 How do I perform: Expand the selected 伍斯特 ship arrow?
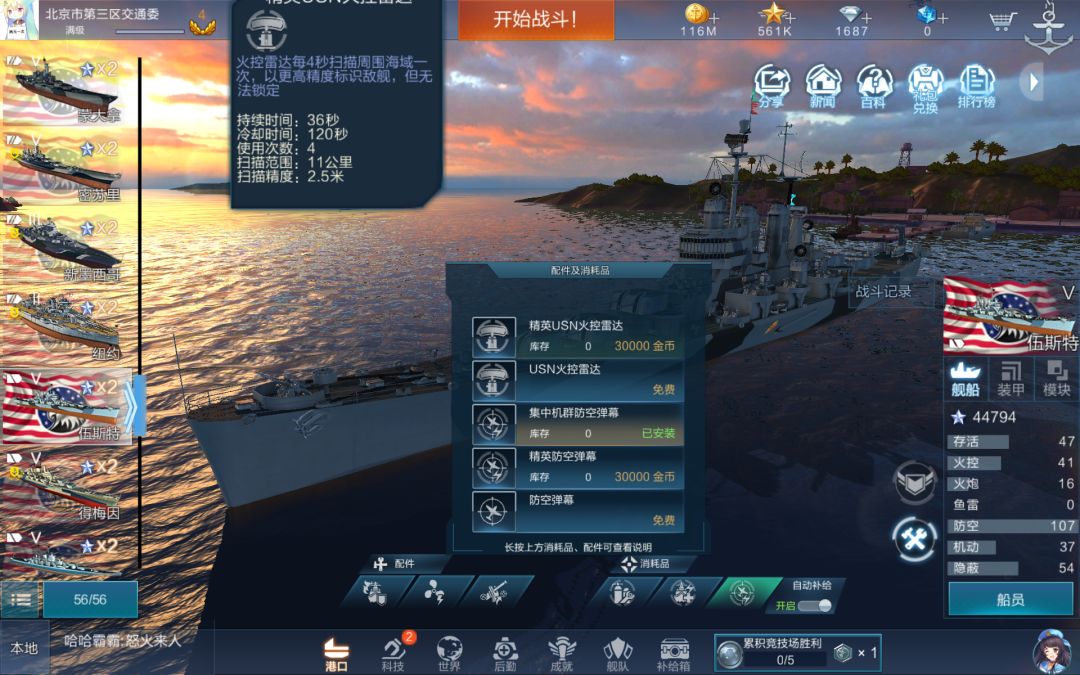click(x=134, y=406)
